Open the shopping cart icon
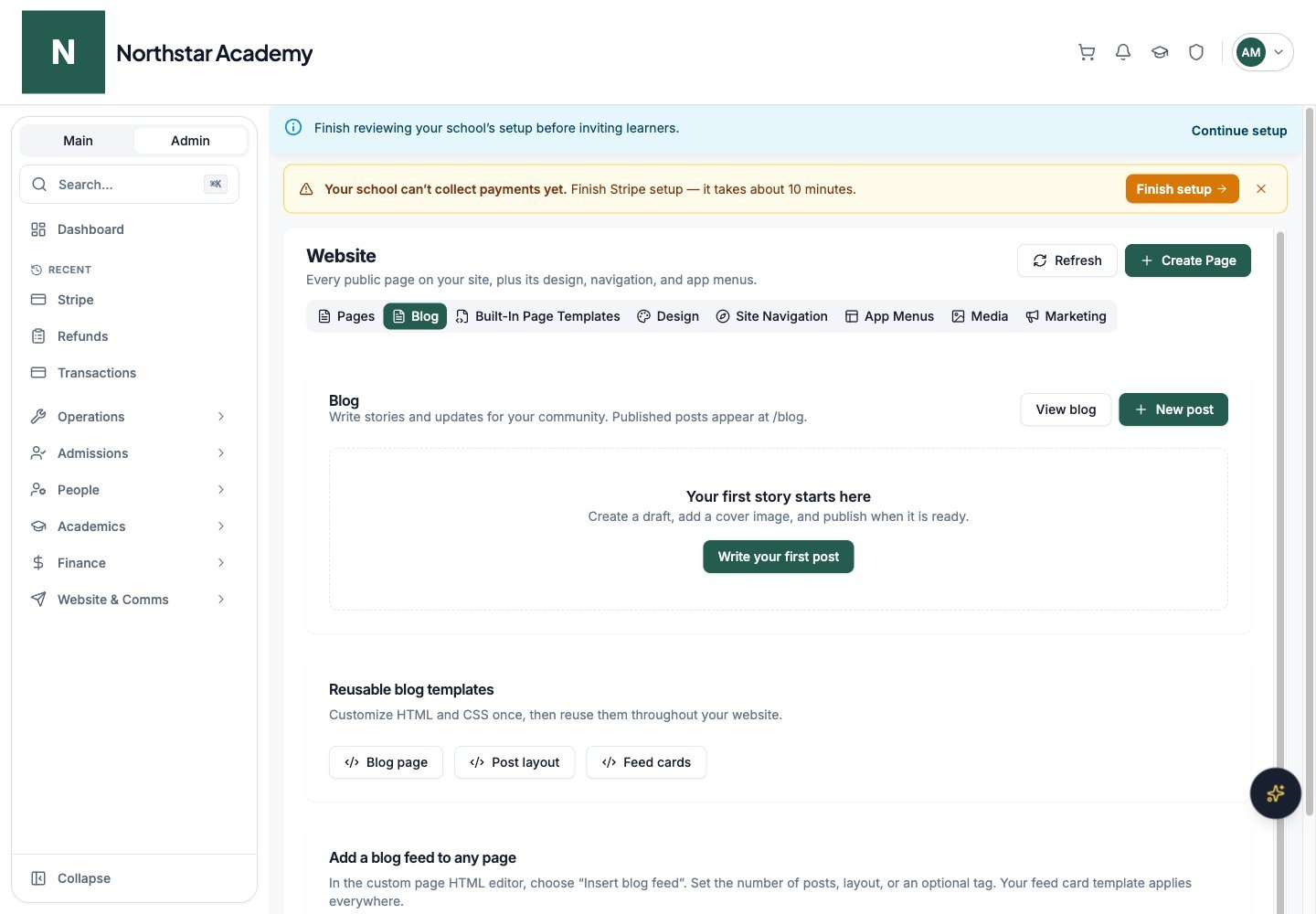 [x=1087, y=52]
